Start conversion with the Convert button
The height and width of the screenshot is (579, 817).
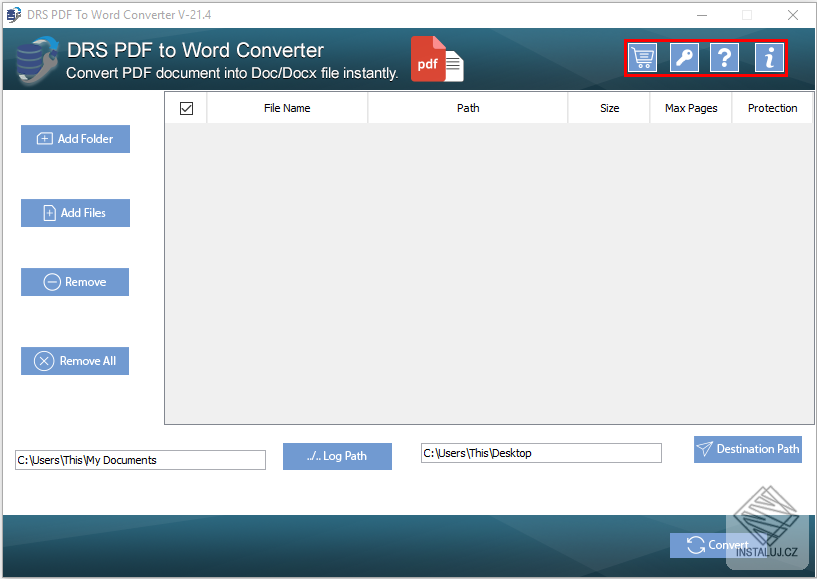pos(717,545)
